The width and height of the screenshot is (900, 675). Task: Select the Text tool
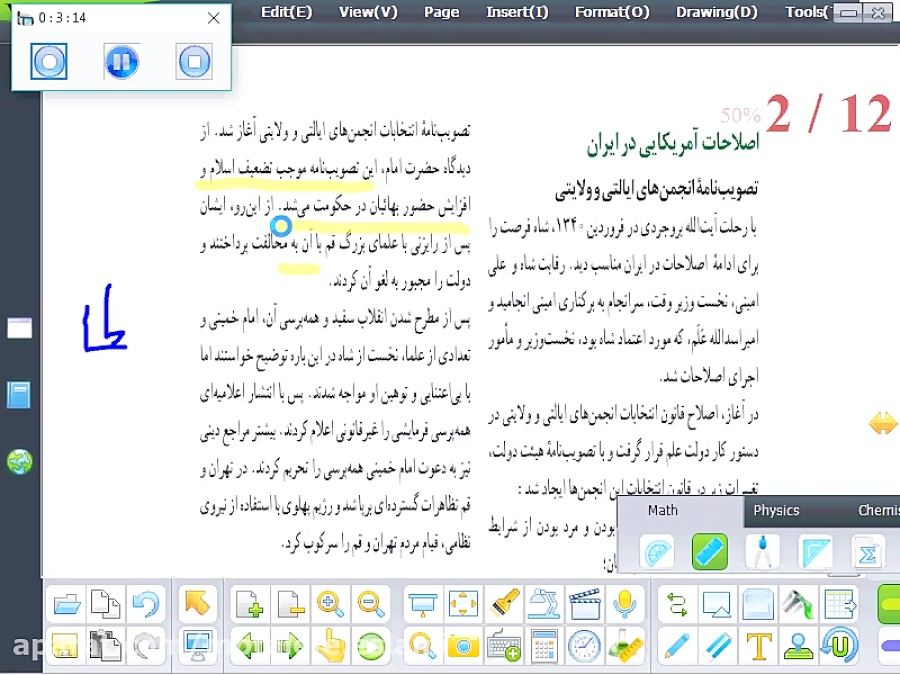coord(759,647)
